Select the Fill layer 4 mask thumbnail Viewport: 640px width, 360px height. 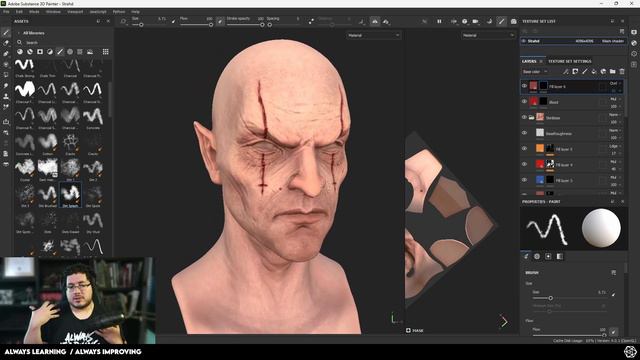tap(550, 164)
